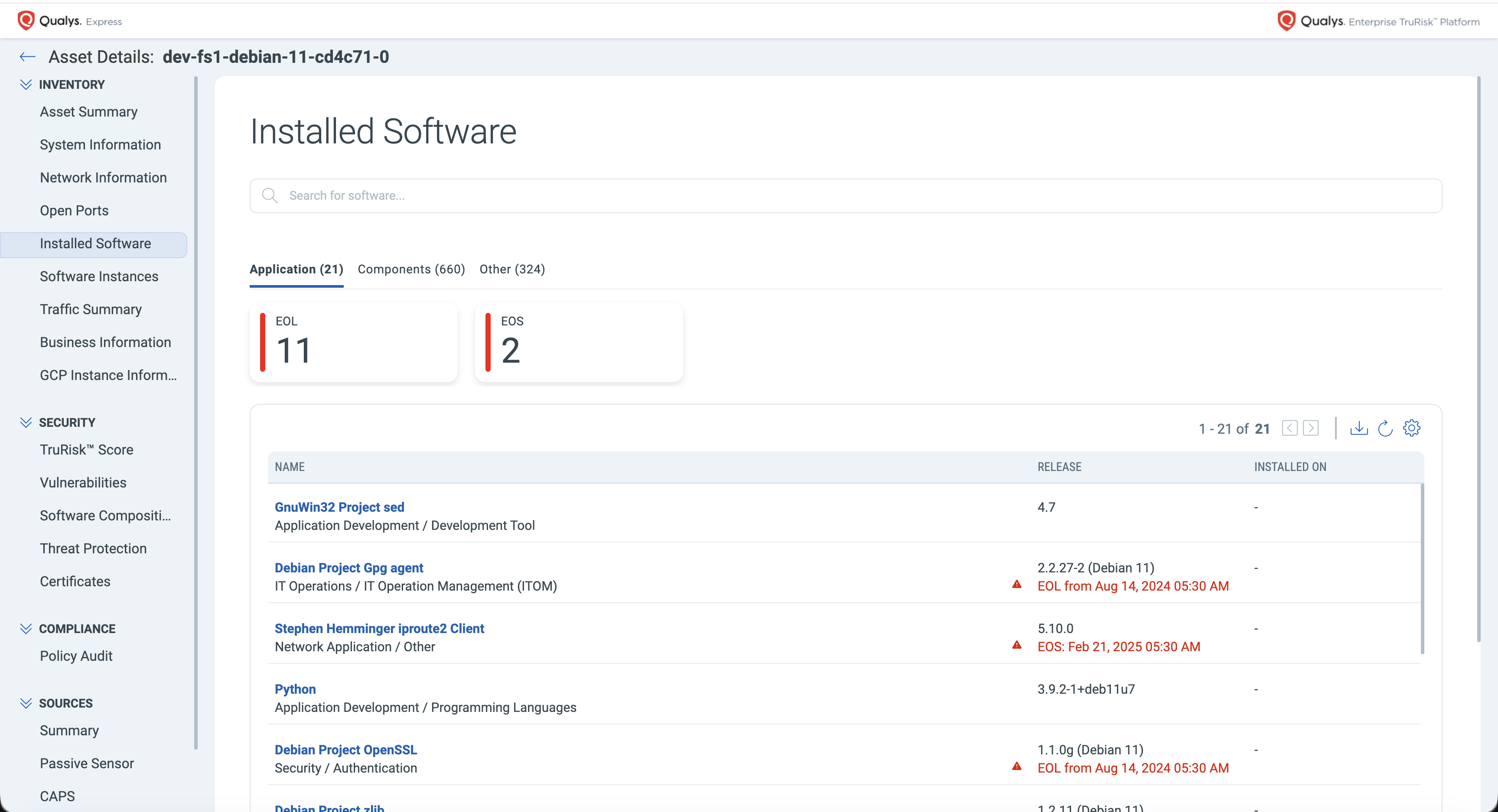Open Network Information in sidebar
Viewport: 1498px width, 812px height.
[103, 178]
